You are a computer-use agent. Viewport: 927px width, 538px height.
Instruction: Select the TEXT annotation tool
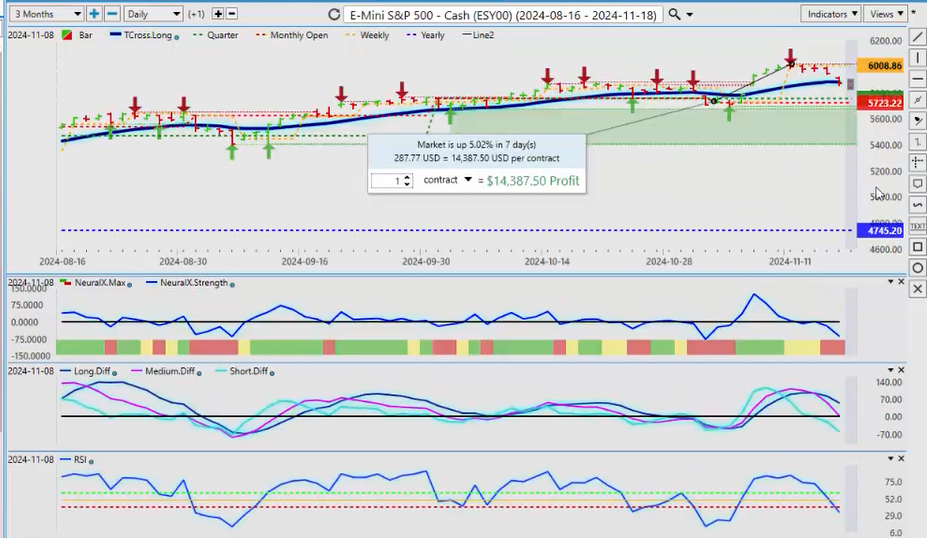[918, 226]
